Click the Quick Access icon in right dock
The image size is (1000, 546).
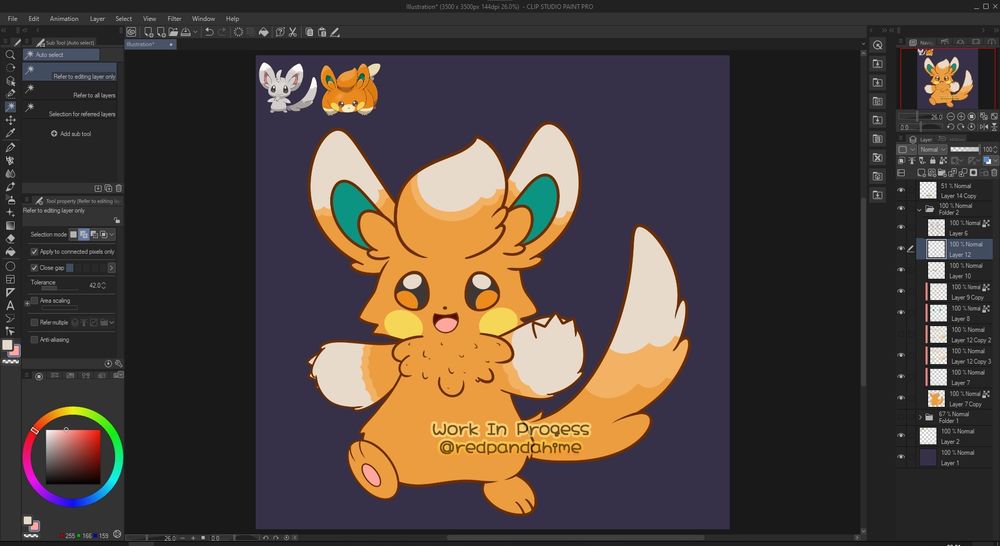coord(878,45)
